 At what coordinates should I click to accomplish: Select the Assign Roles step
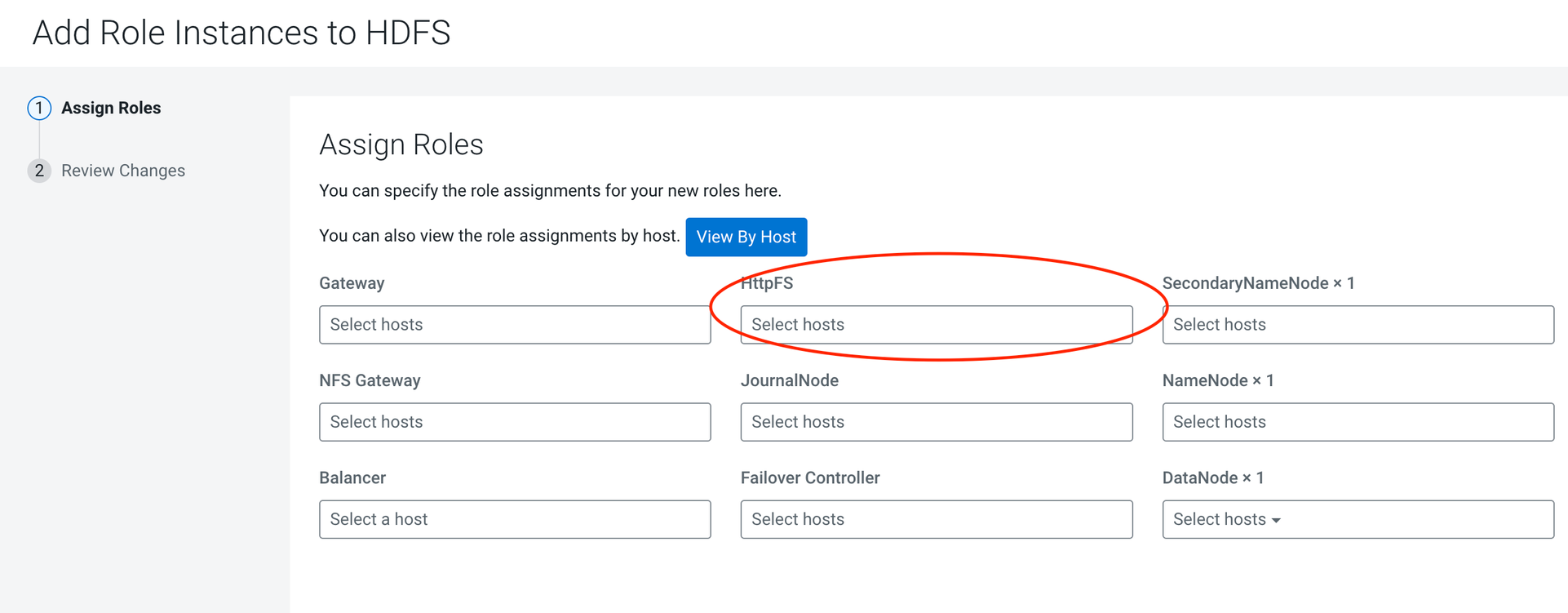111,108
